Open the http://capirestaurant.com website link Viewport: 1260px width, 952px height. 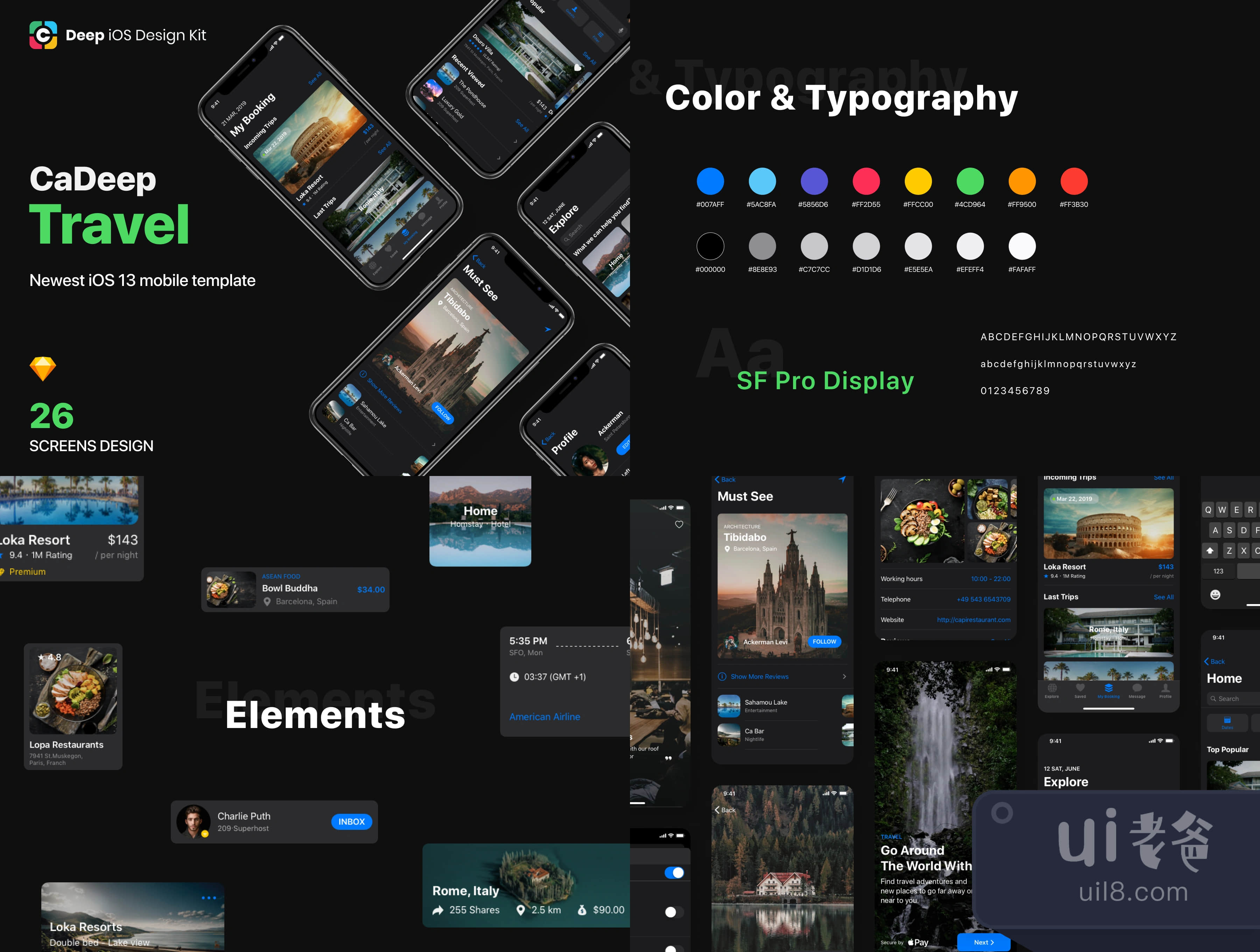point(973,620)
